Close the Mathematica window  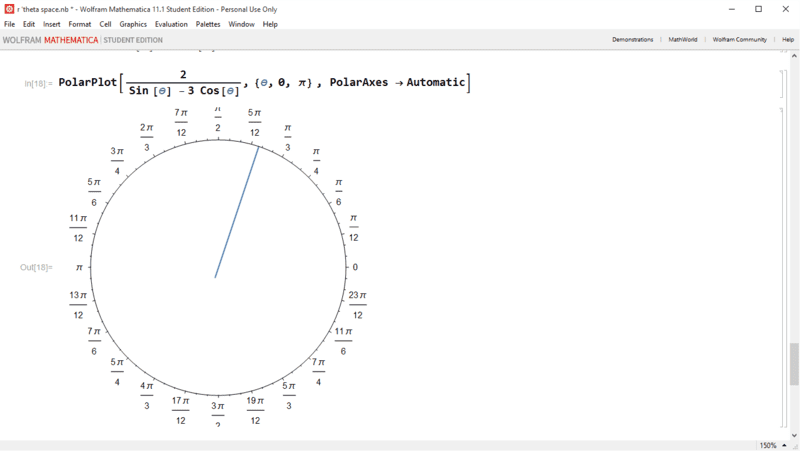(786, 9)
